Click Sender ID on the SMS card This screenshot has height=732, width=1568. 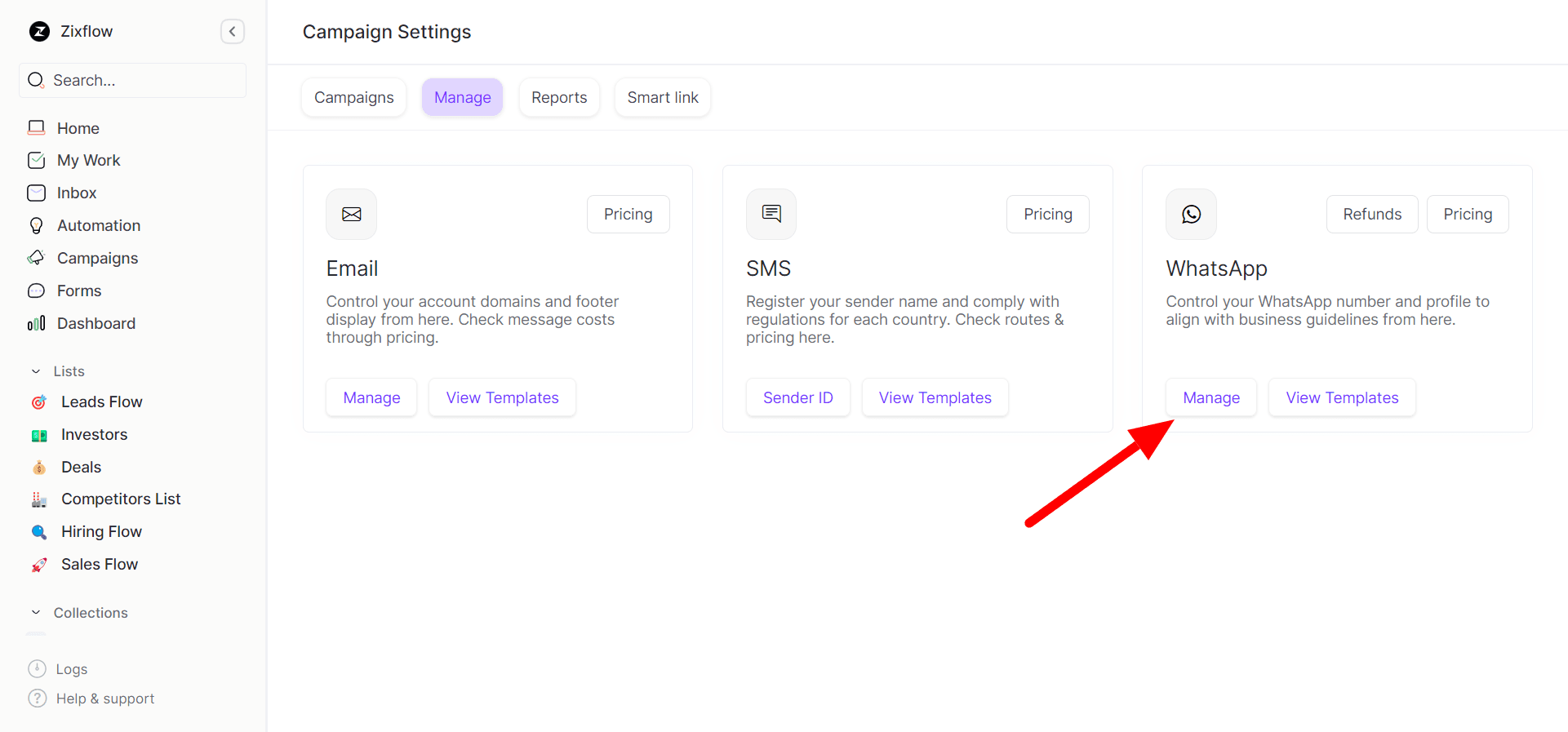coord(797,398)
